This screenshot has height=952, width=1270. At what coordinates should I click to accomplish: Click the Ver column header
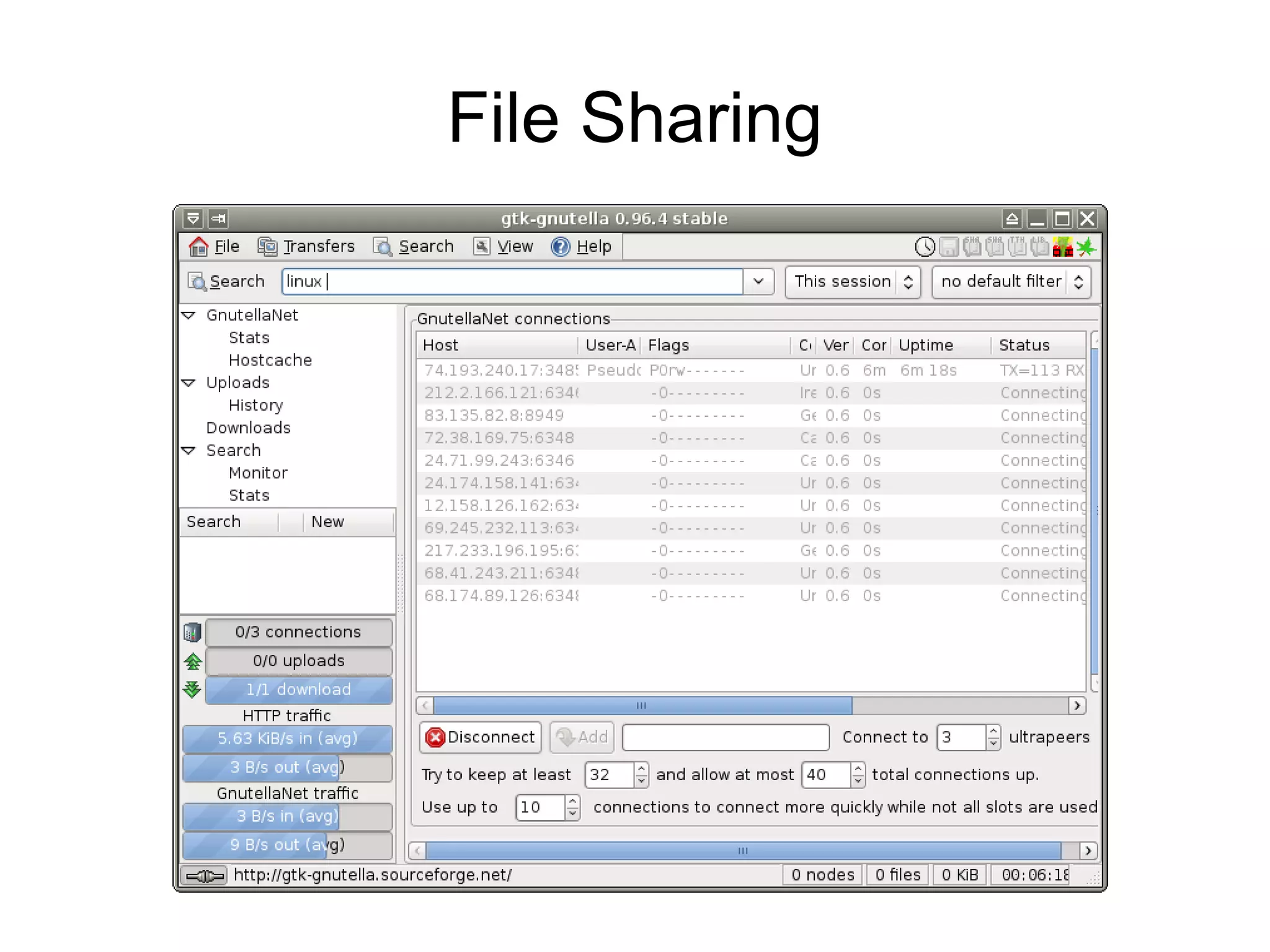[836, 345]
